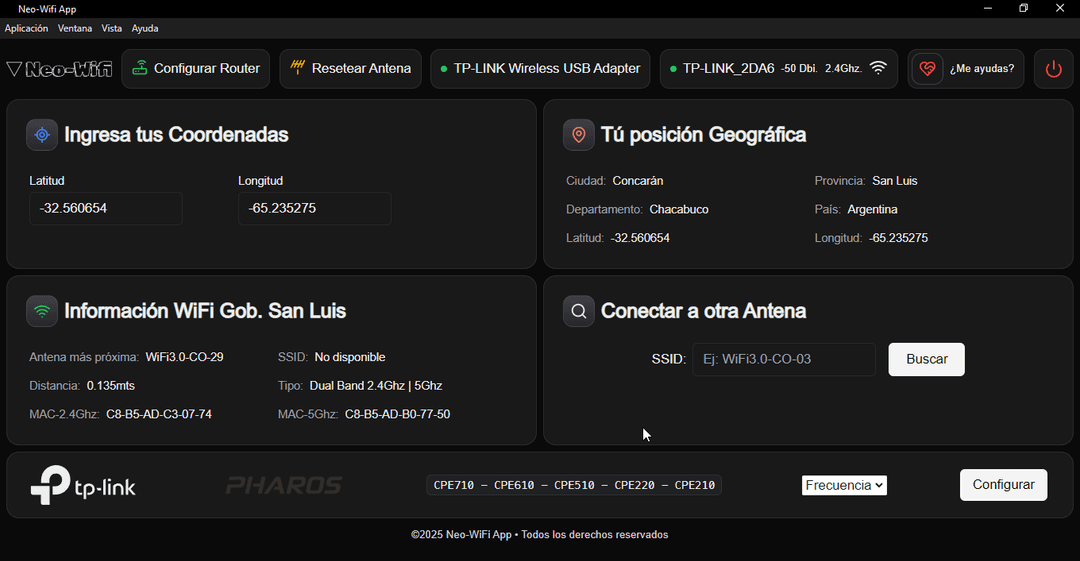Click the country value Argentina
Screen dimensions: 1080x561
pyautogui.click(x=872, y=210)
